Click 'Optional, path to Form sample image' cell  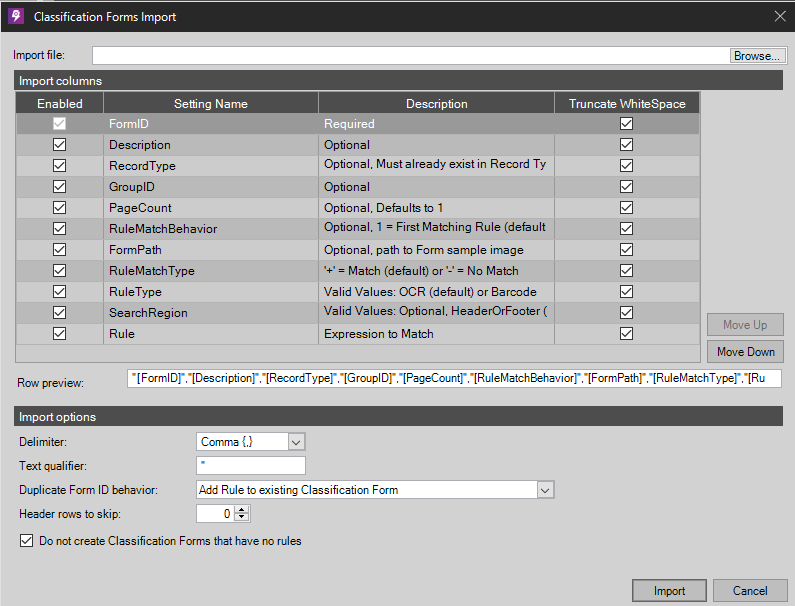tap(437, 250)
